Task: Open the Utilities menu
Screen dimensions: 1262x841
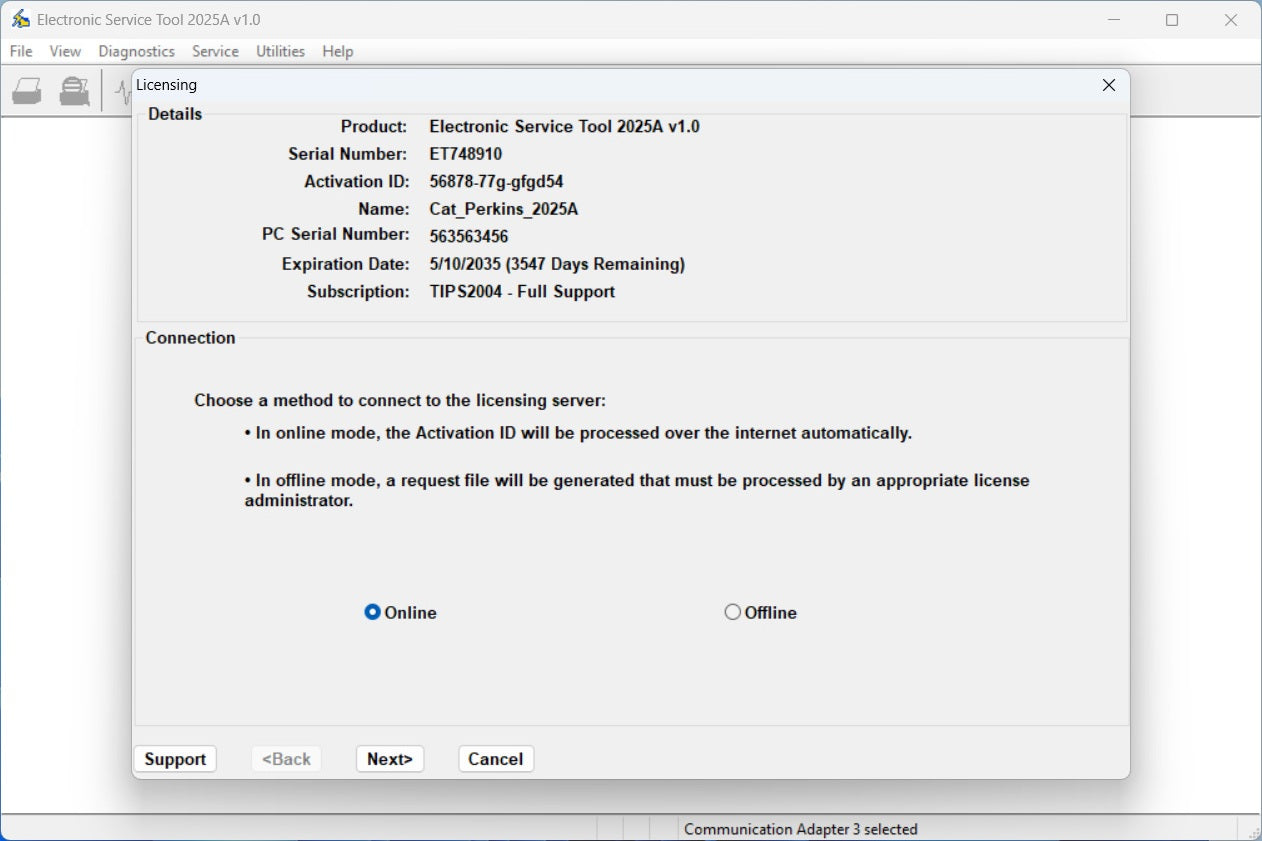Action: [280, 51]
